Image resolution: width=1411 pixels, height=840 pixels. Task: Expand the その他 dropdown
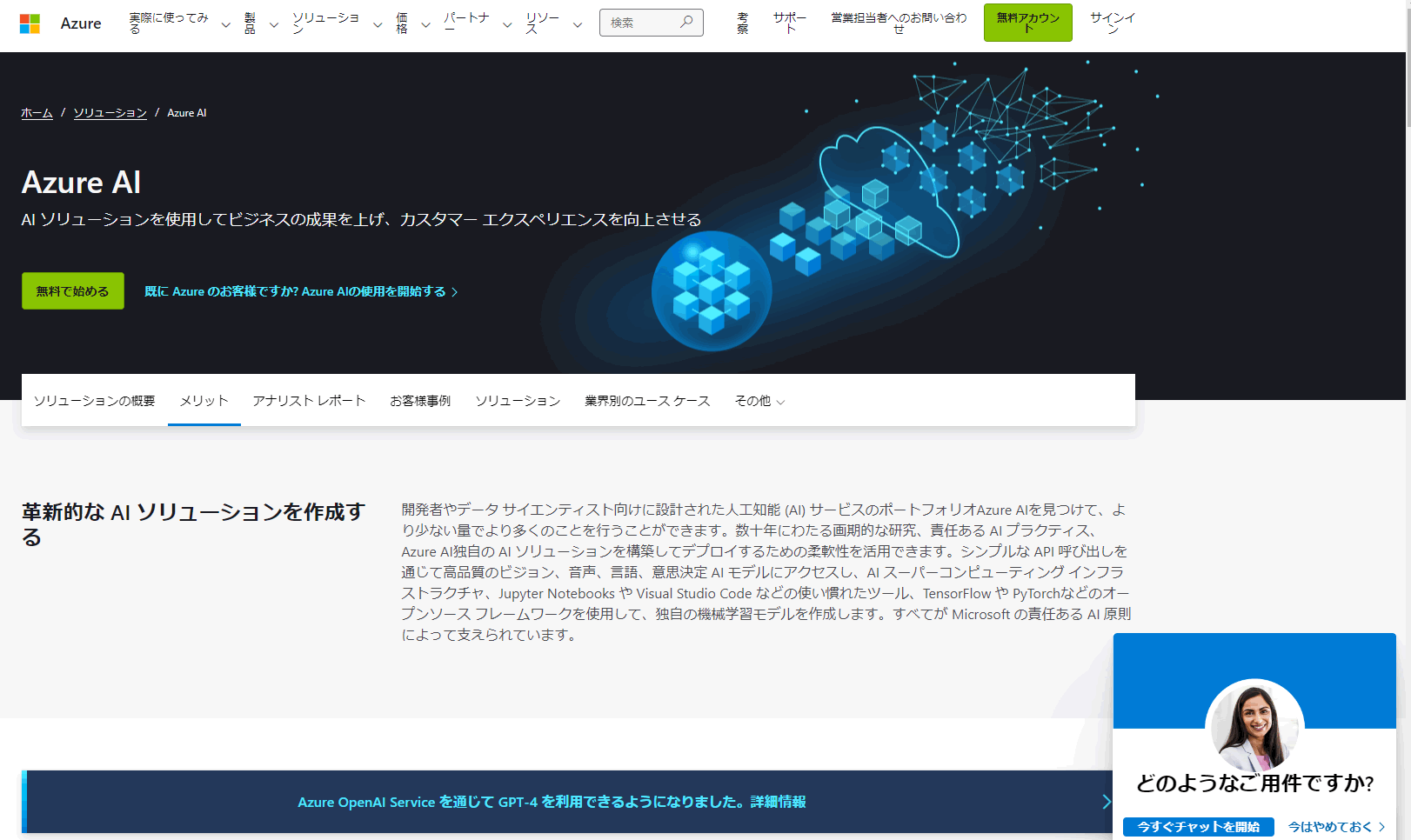759,401
